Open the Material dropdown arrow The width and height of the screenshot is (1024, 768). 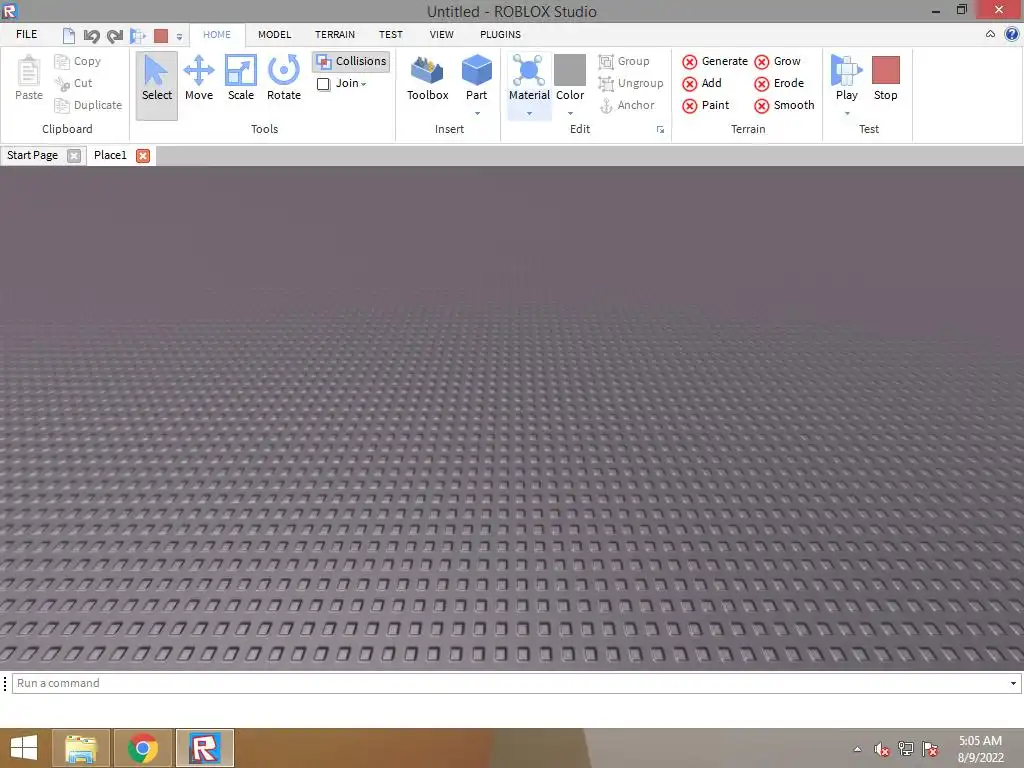529,114
